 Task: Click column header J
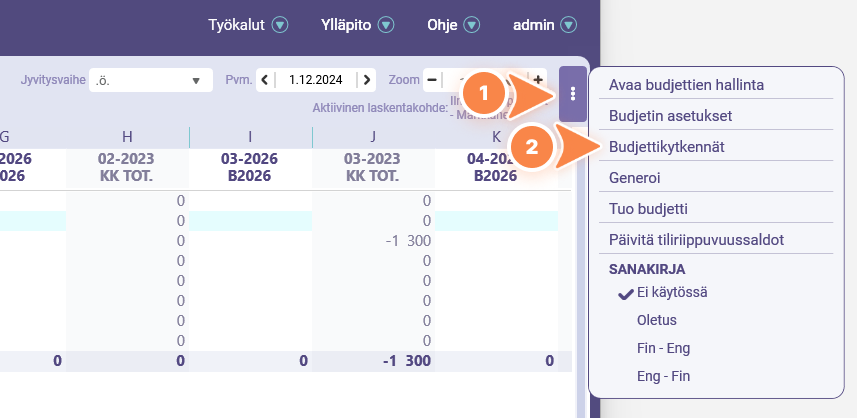[373, 137]
